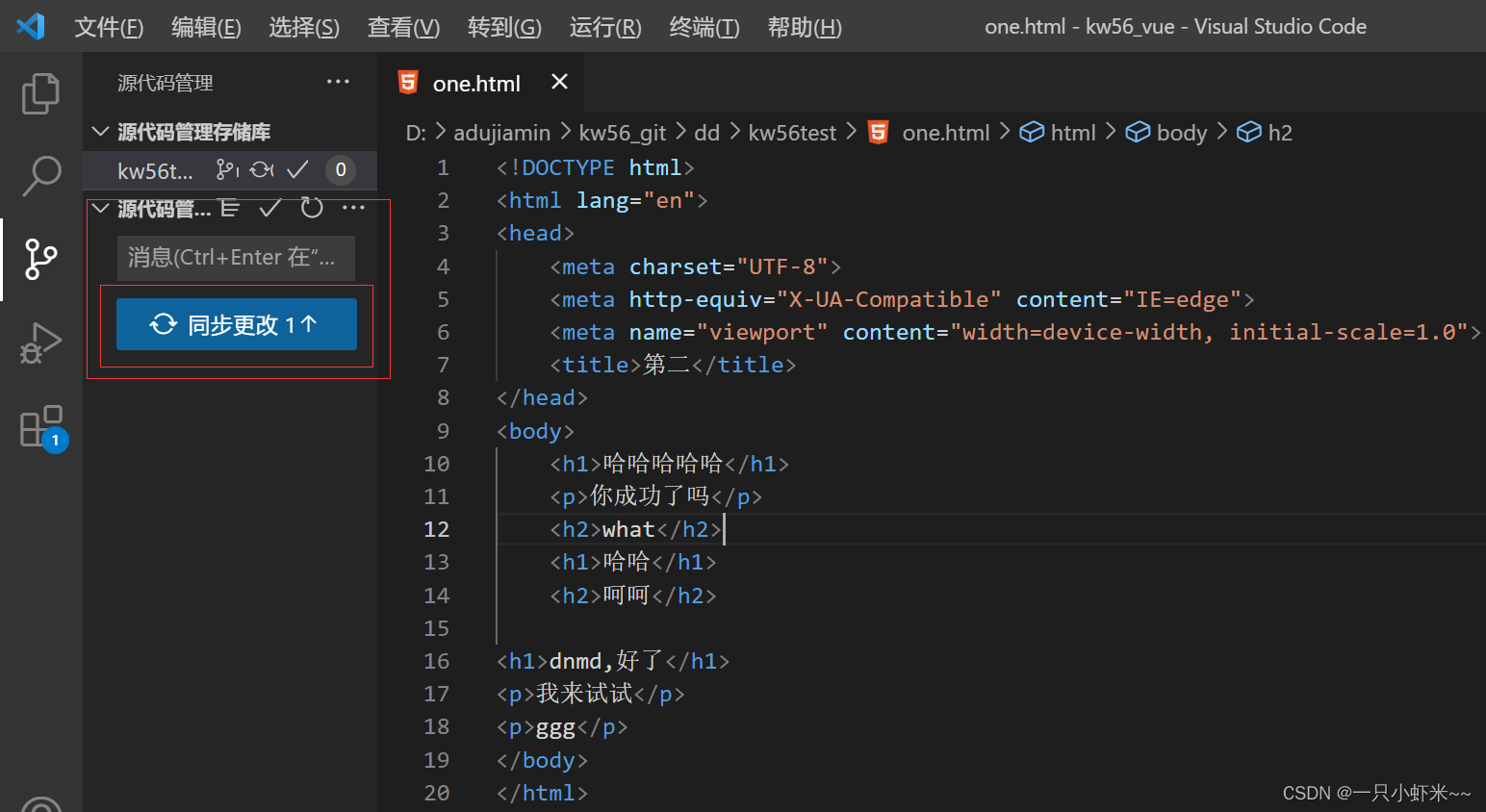Open the Run and Debug view
Viewport: 1486px width, 812px height.
click(40, 342)
